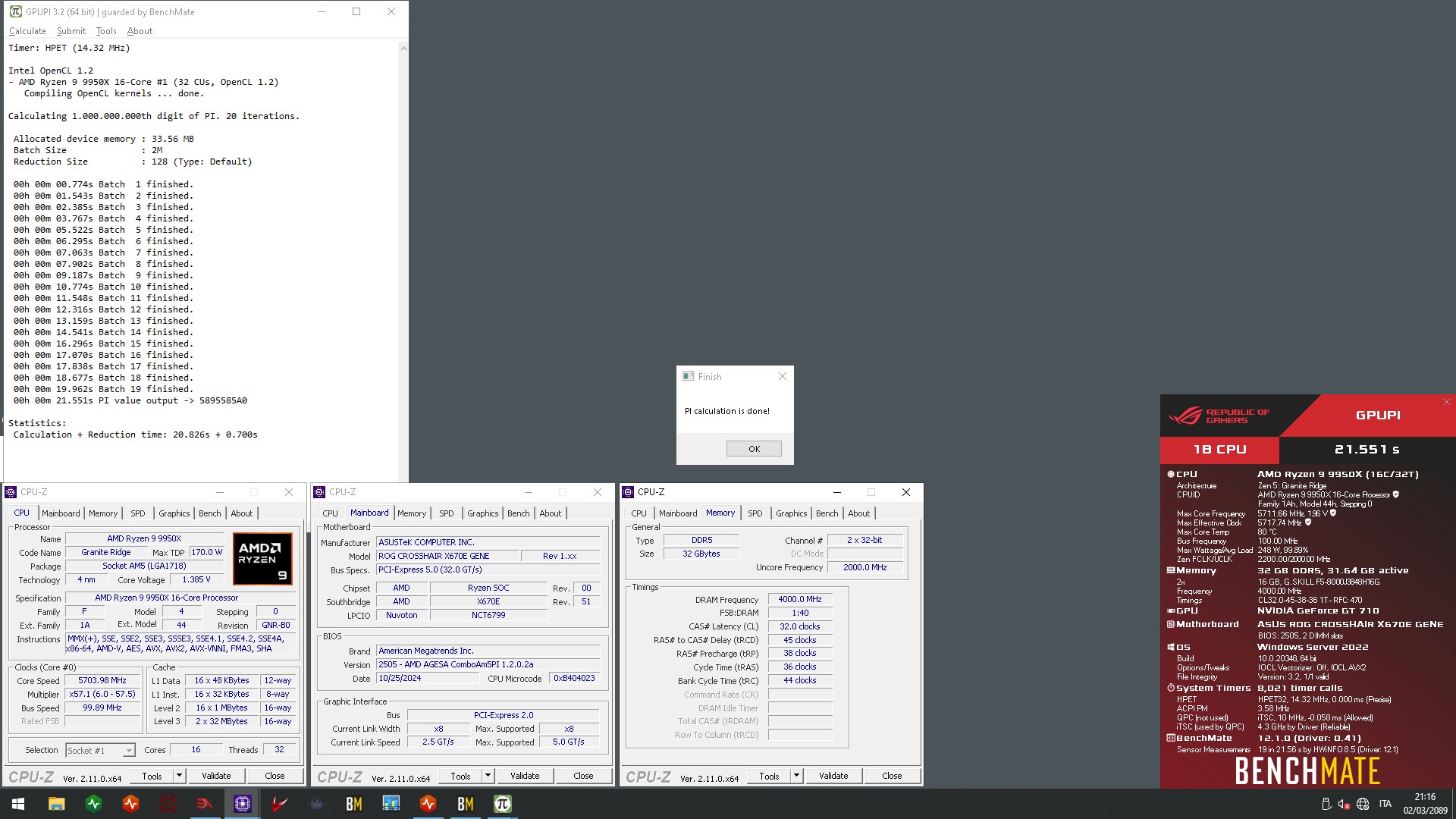Click the 1B CPU label in BenchMate

pos(1219,450)
